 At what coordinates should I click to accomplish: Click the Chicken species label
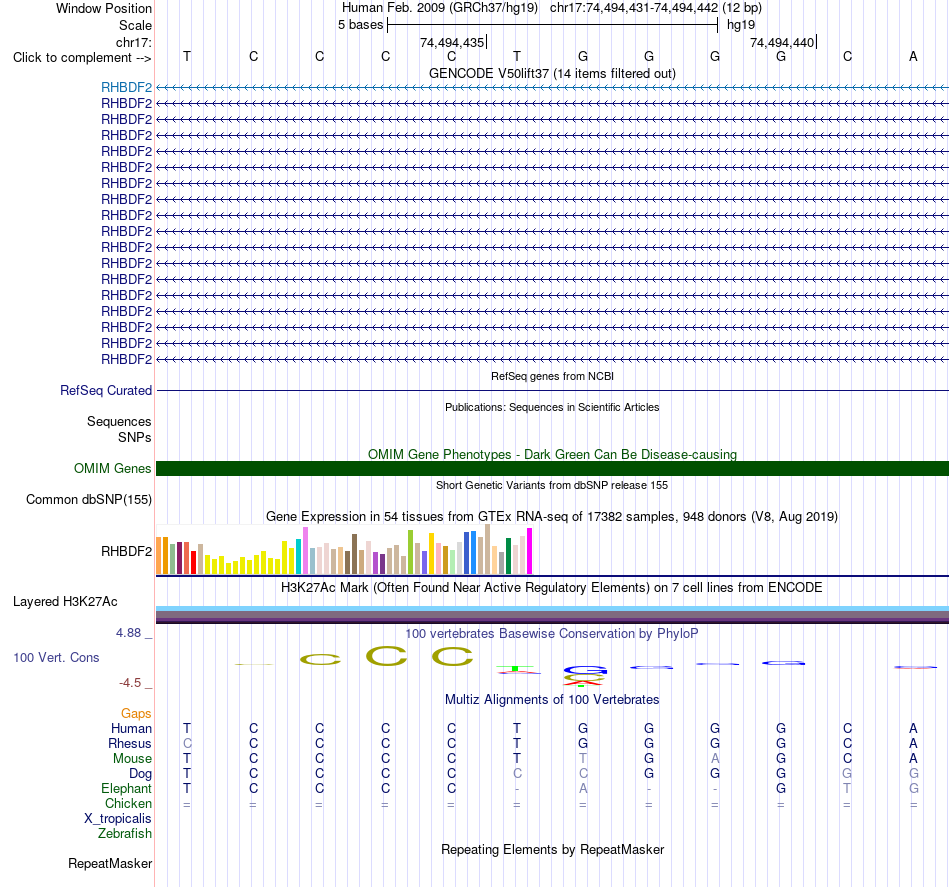tap(128, 803)
